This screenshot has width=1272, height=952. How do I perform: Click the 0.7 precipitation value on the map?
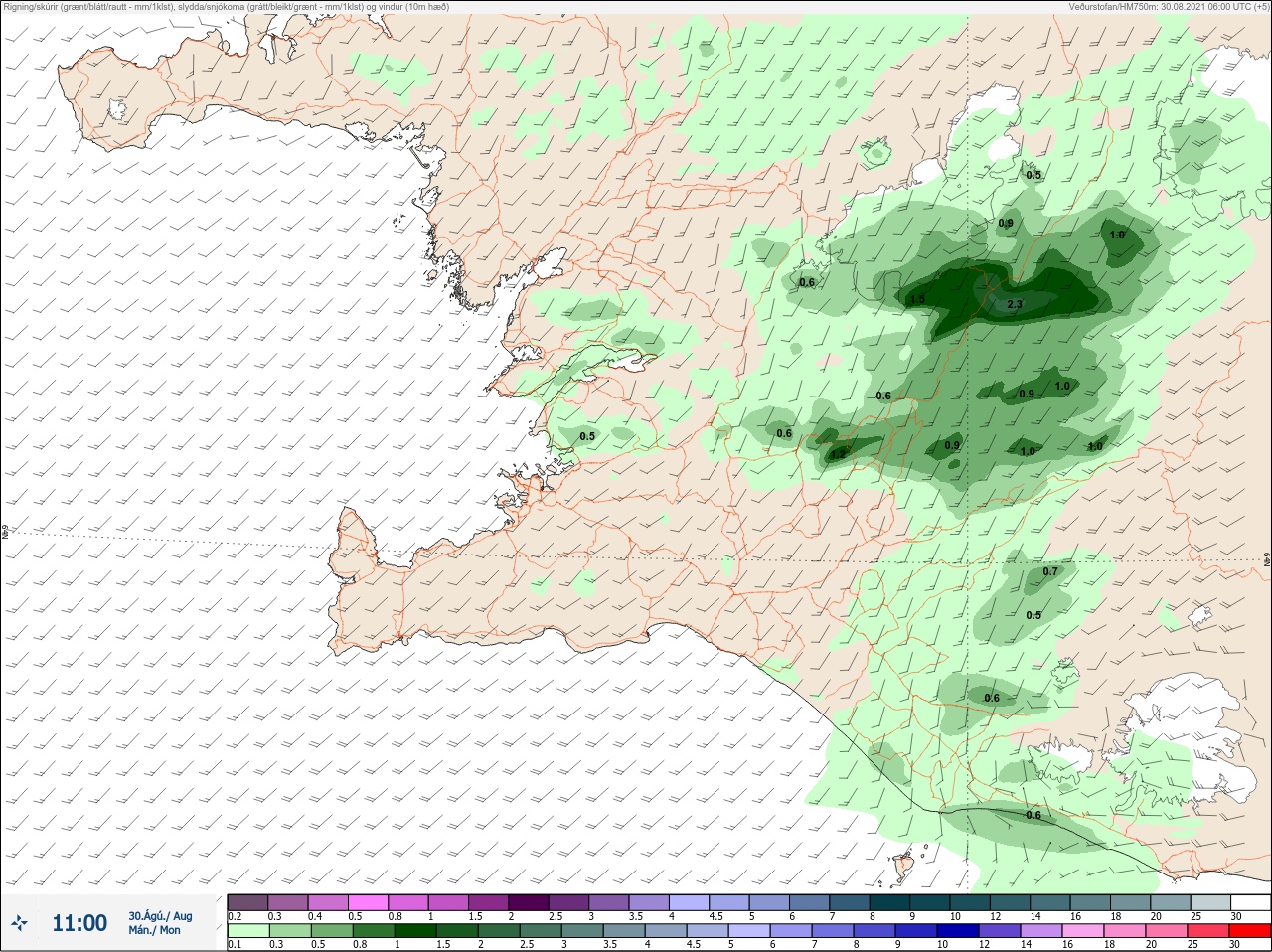tap(1050, 572)
